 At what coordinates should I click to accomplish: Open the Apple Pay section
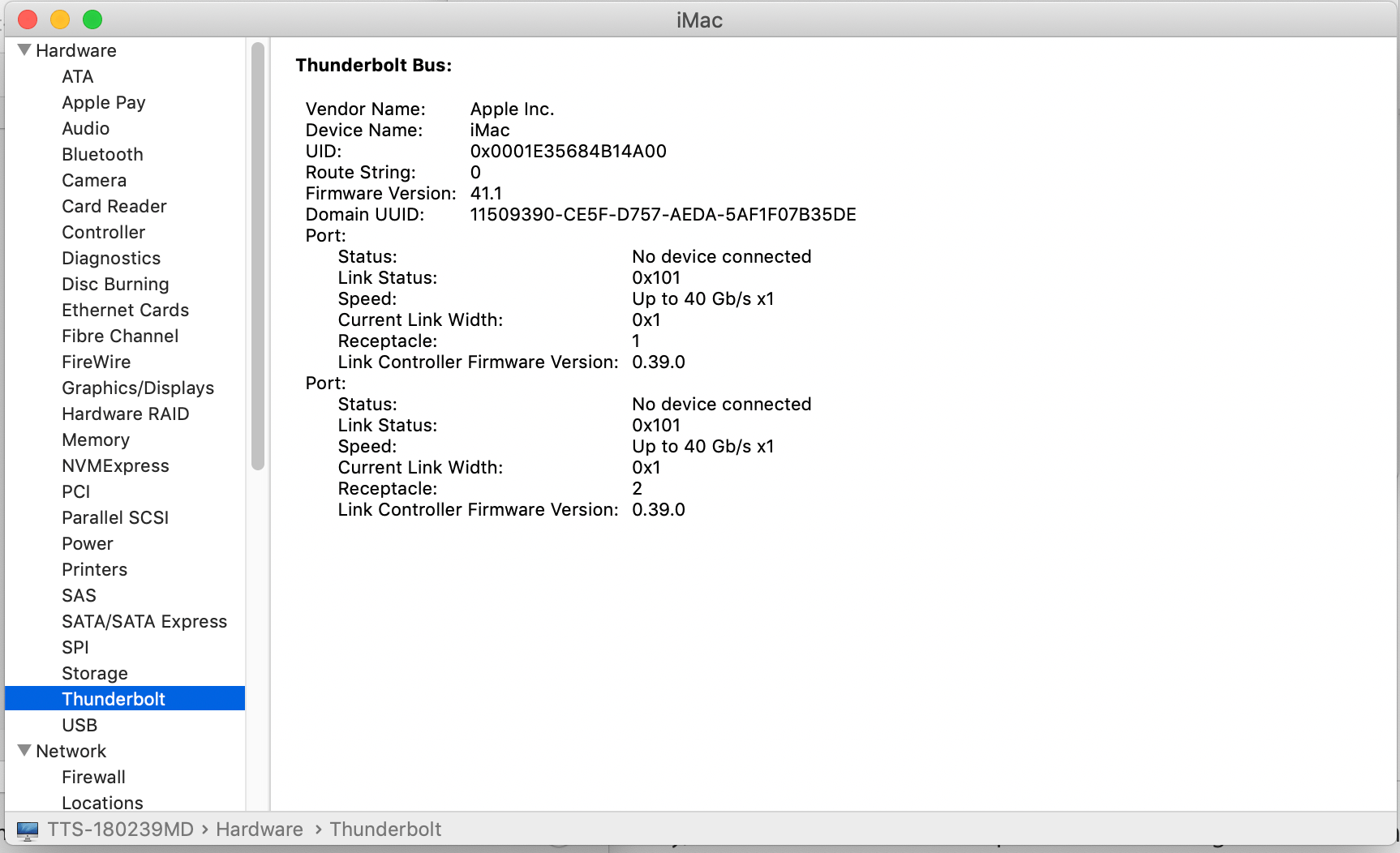(x=103, y=102)
